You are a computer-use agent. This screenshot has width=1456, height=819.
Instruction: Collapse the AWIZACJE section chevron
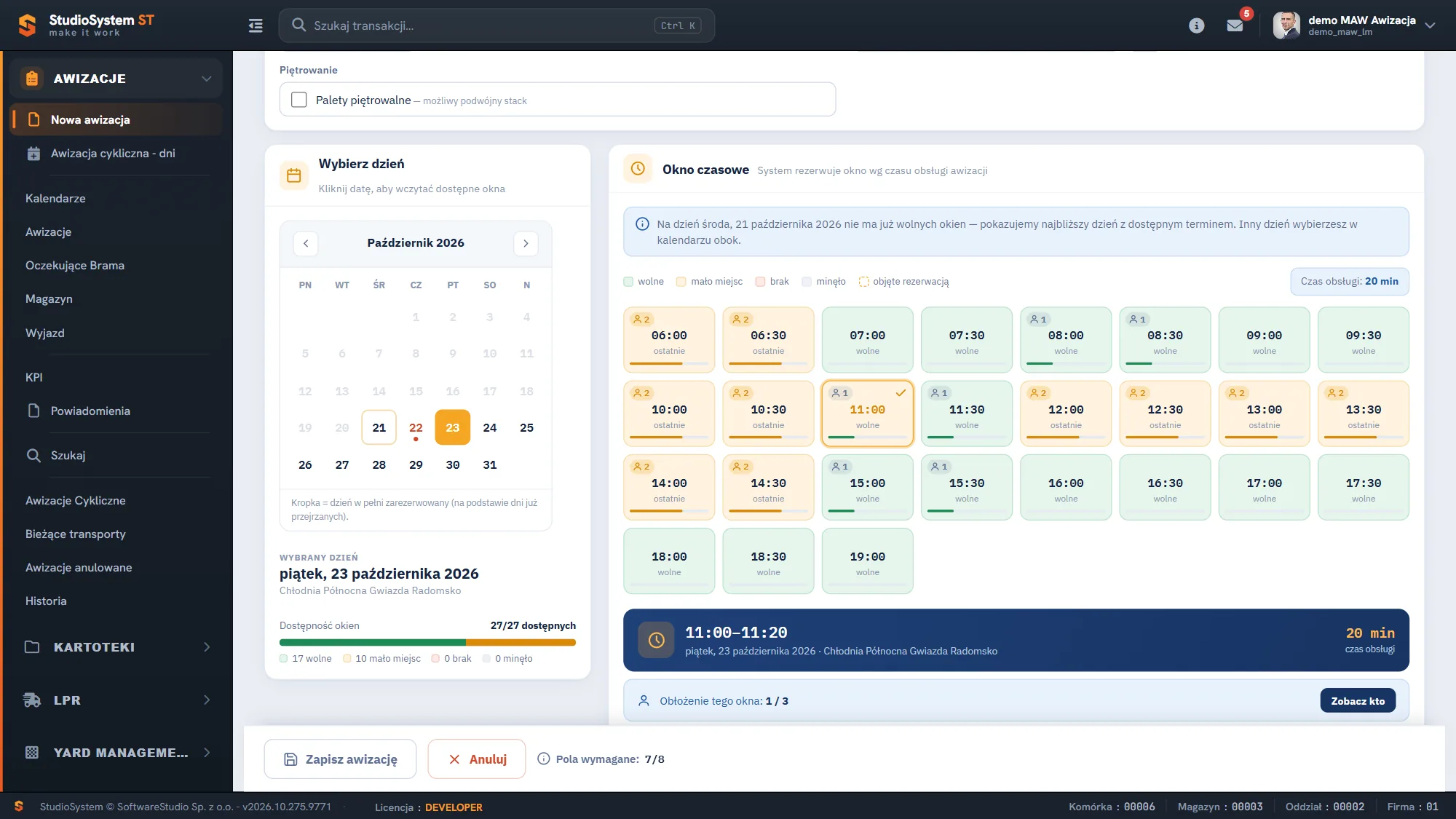tap(207, 79)
